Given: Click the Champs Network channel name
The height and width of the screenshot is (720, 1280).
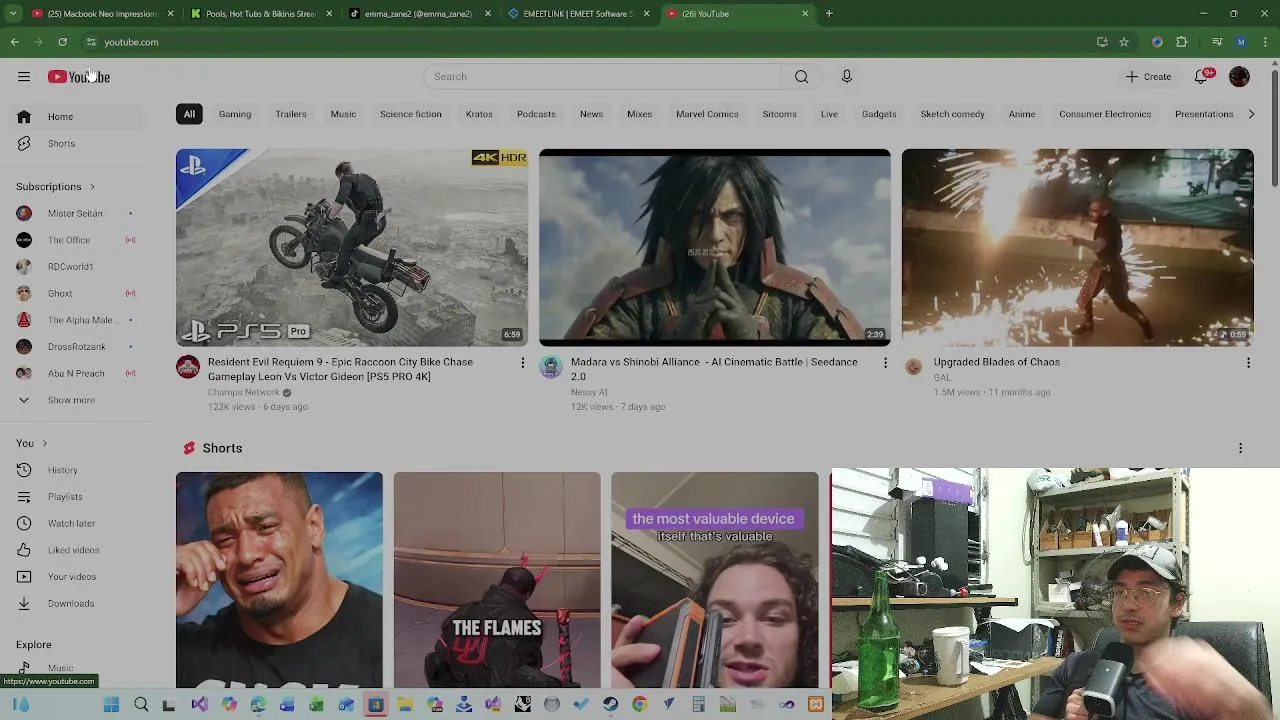Looking at the screenshot, I should (x=244, y=392).
